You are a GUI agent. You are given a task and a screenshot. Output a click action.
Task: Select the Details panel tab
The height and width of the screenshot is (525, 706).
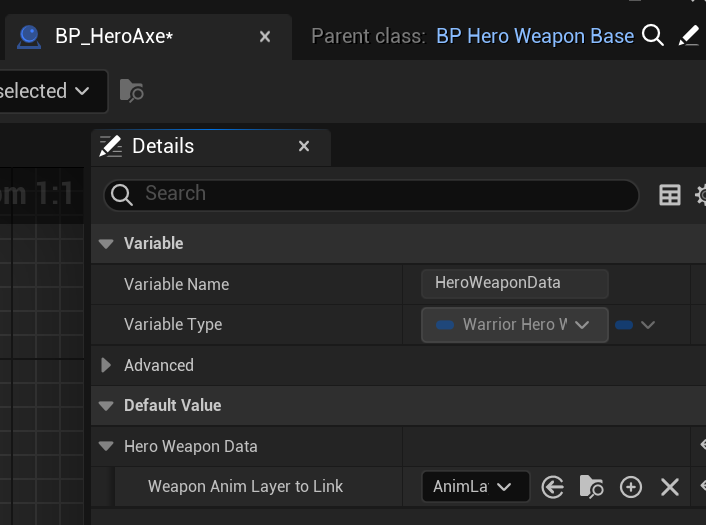click(x=163, y=146)
